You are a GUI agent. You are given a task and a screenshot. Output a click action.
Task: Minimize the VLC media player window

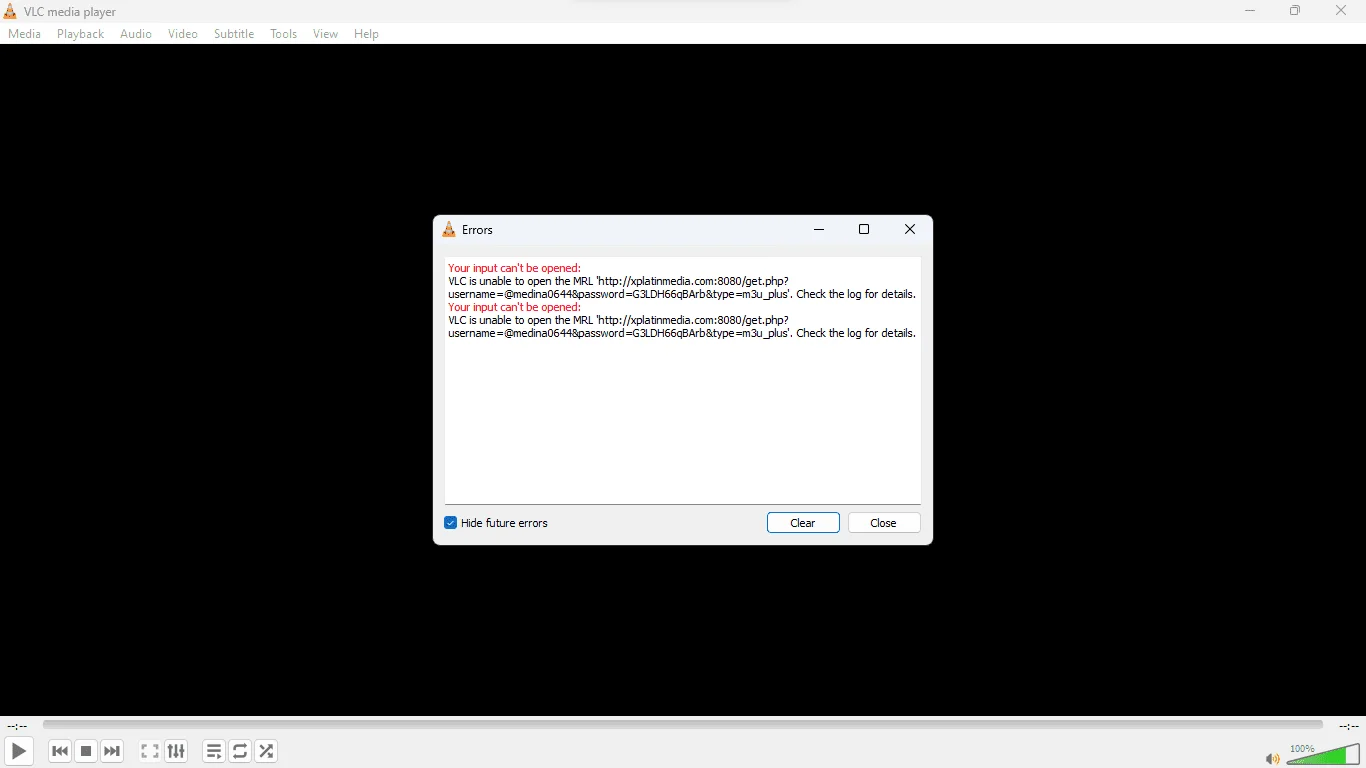tap(1250, 11)
